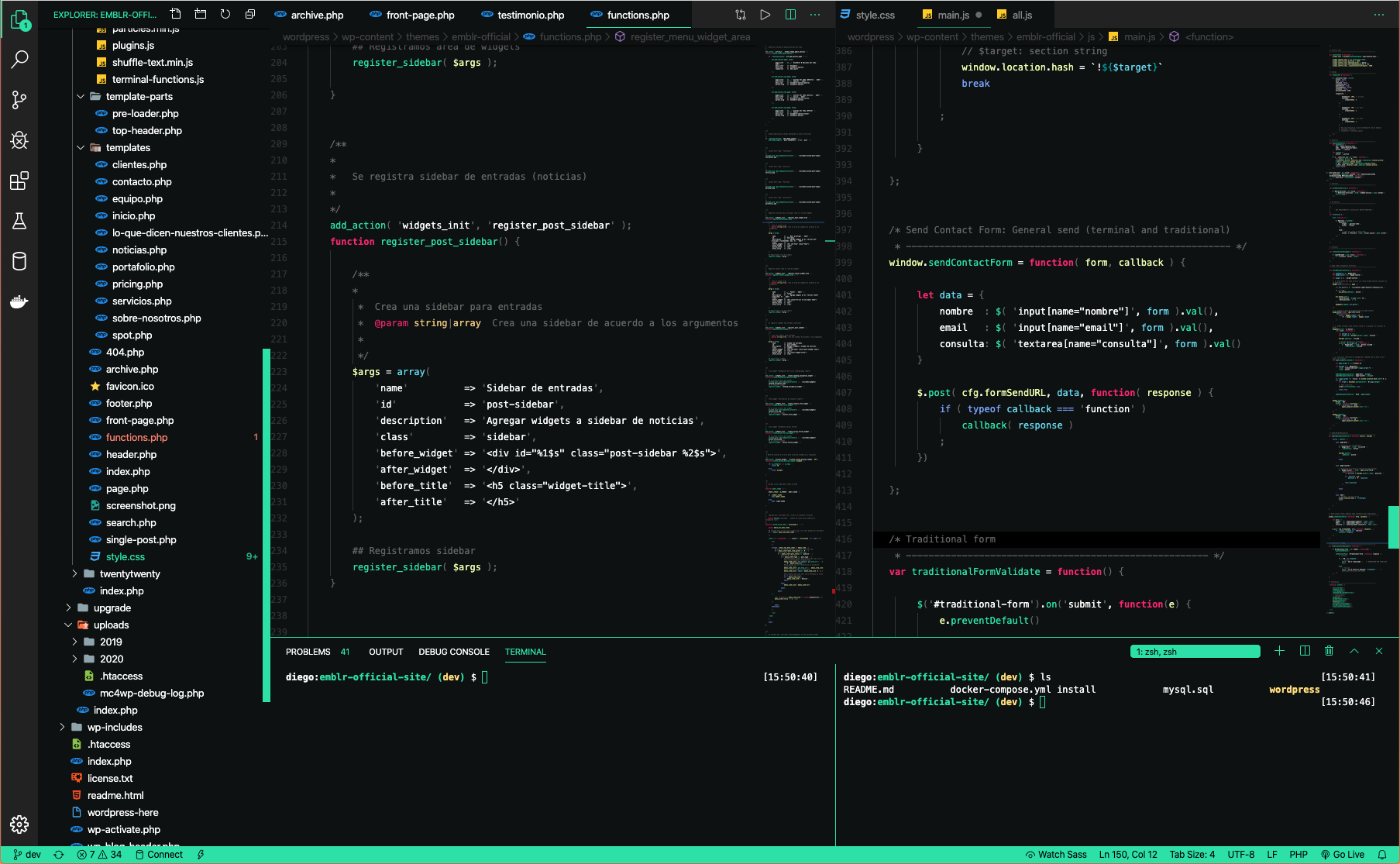
Task: Expand the twentytwenty folder
Action: pos(129,573)
